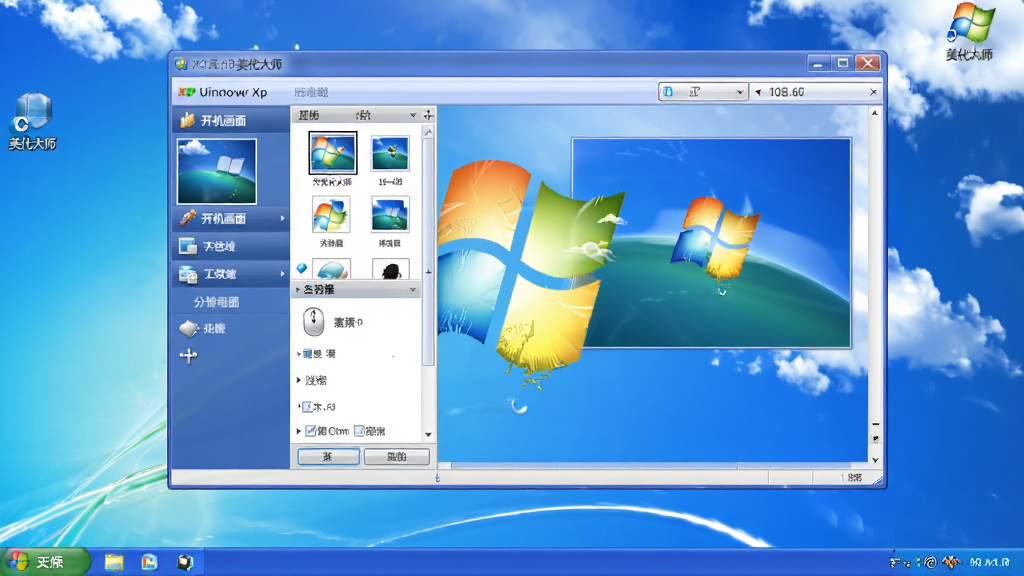Click the clock text in system tray

tap(990, 562)
